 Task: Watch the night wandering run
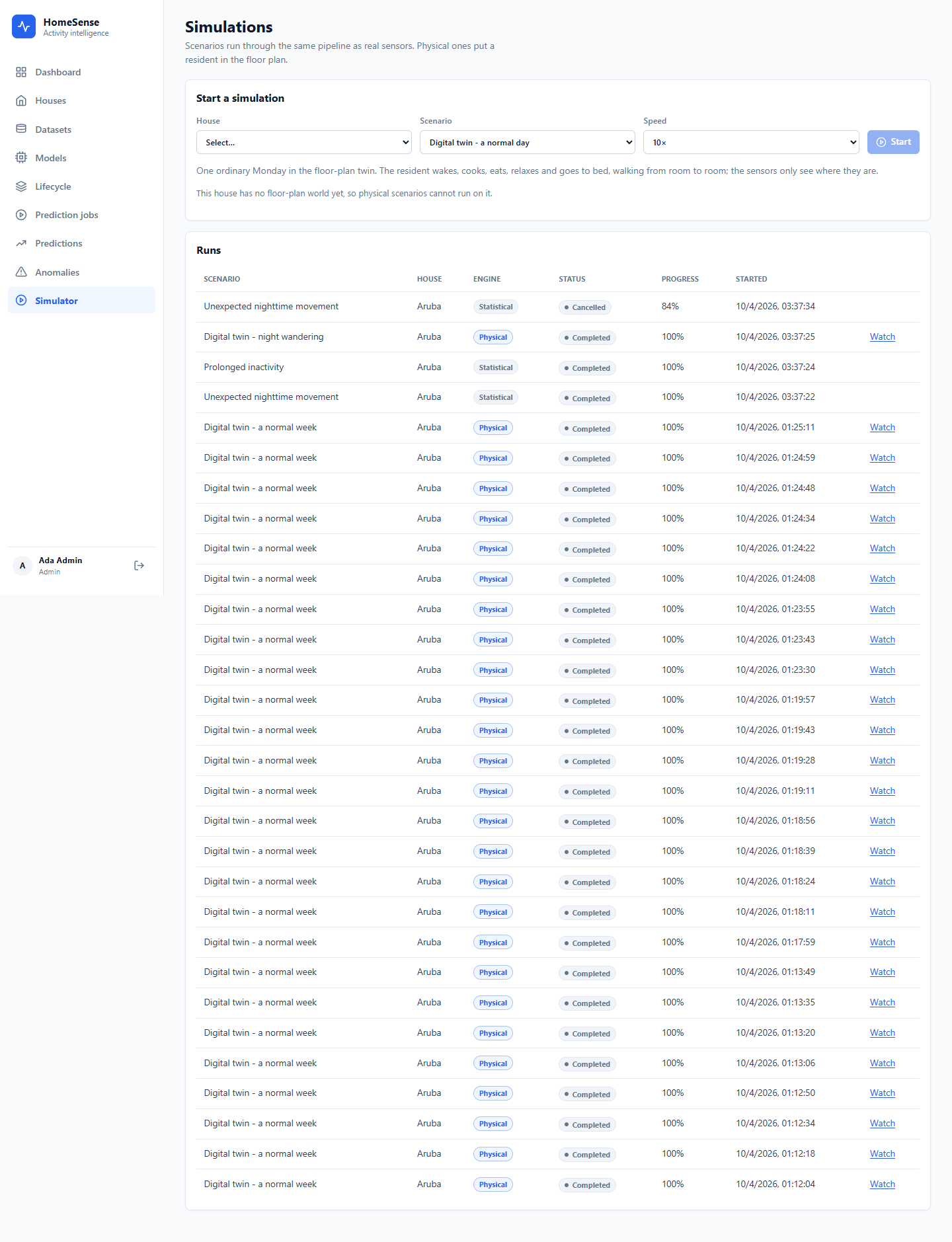click(882, 337)
